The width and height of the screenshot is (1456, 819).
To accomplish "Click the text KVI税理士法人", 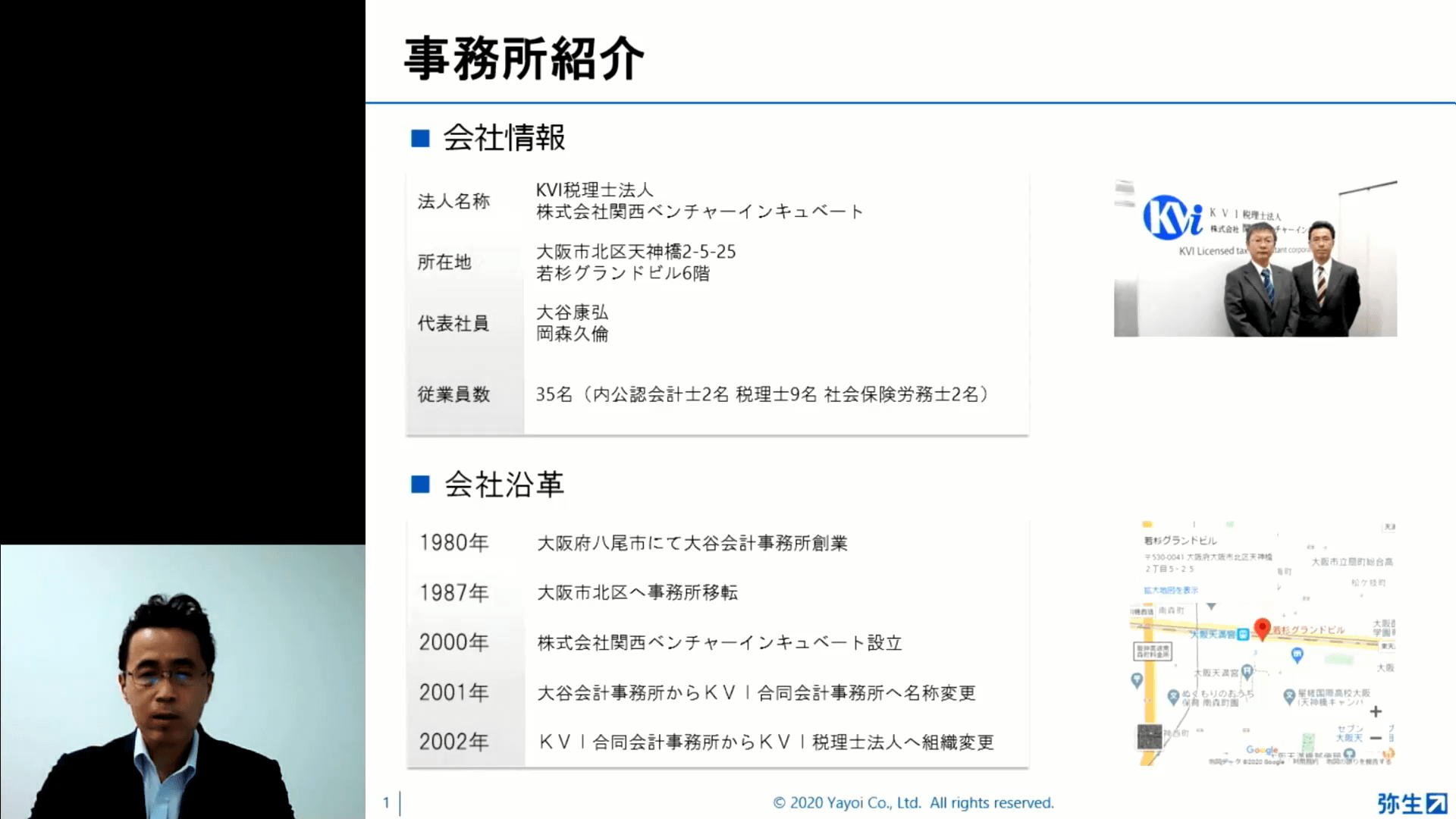I will pos(595,190).
